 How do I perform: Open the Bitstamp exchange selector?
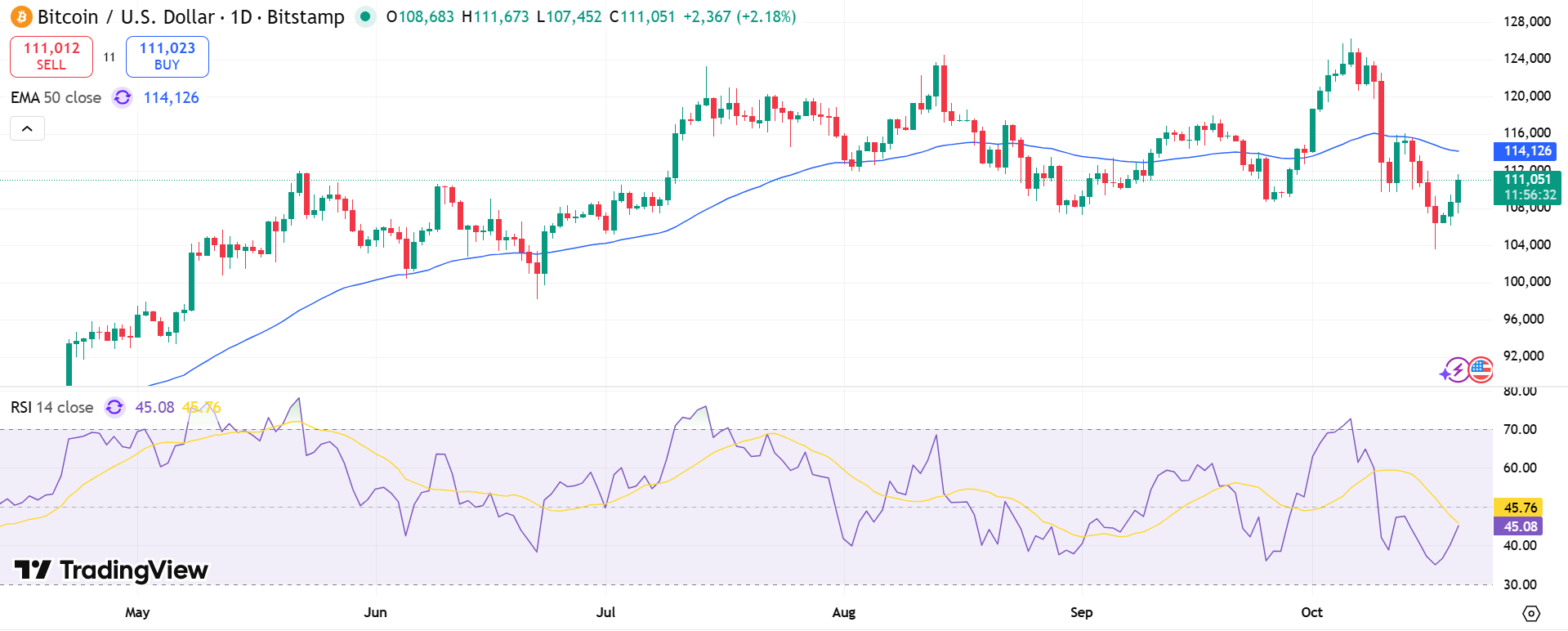click(306, 16)
